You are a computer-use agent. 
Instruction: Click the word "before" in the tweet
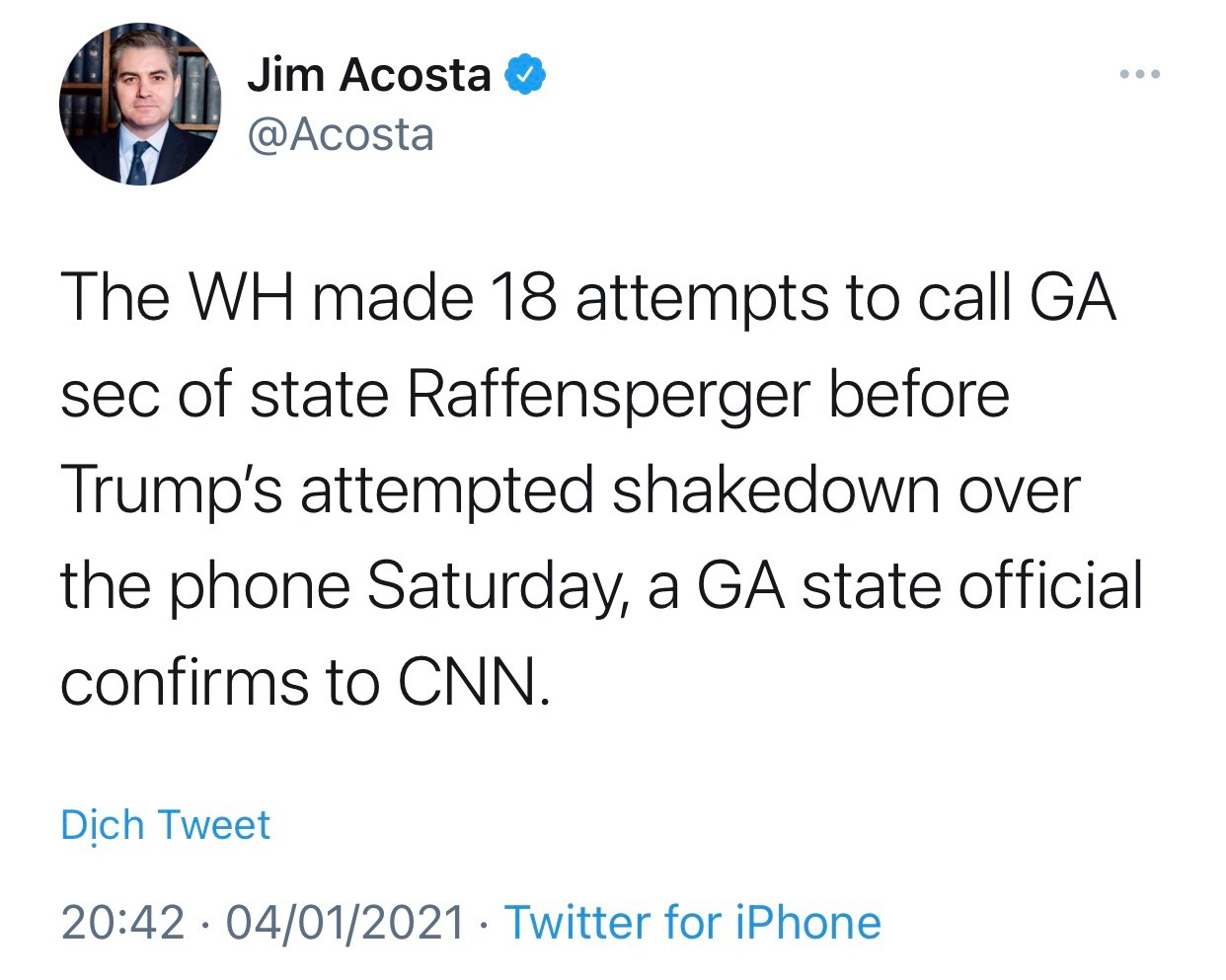click(x=919, y=395)
